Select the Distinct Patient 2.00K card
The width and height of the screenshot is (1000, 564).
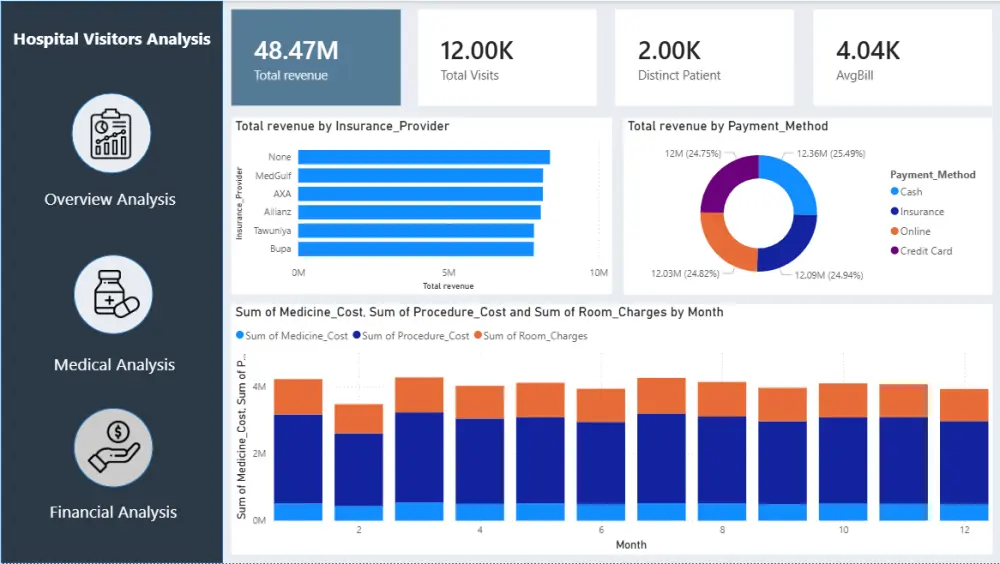coord(704,57)
